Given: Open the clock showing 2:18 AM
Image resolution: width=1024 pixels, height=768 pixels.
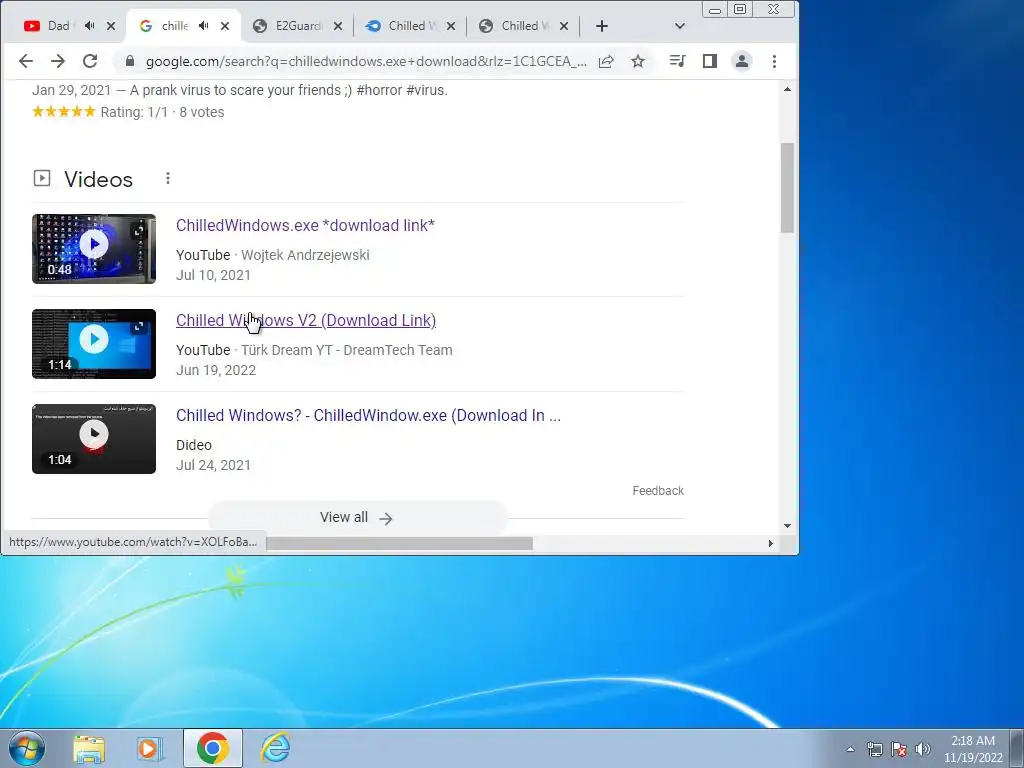Looking at the screenshot, I should 973,749.
